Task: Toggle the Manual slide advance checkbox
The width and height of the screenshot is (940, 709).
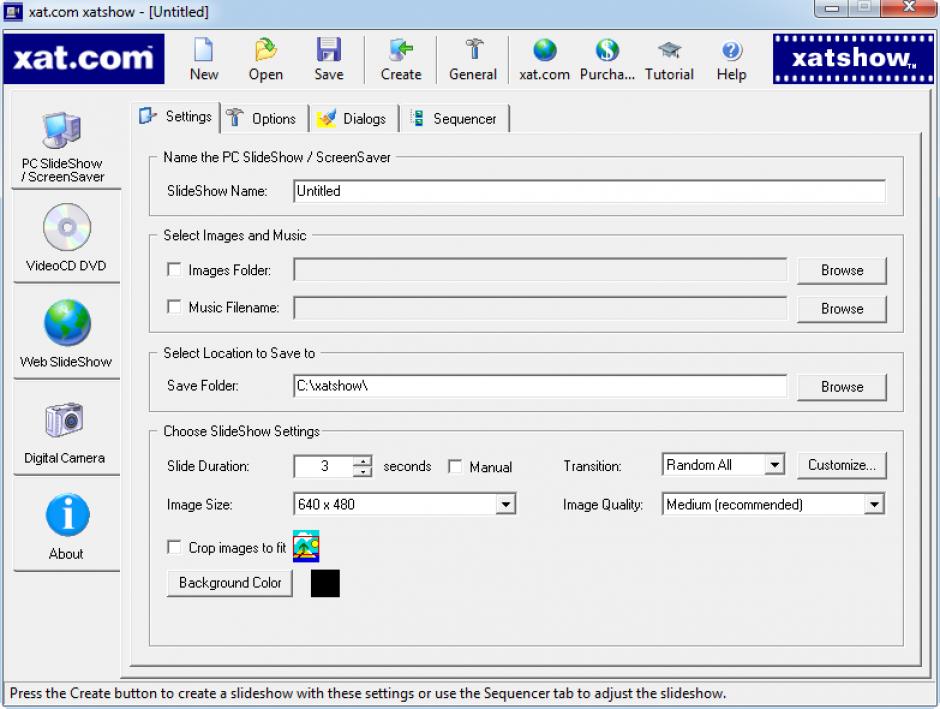Action: (455, 466)
